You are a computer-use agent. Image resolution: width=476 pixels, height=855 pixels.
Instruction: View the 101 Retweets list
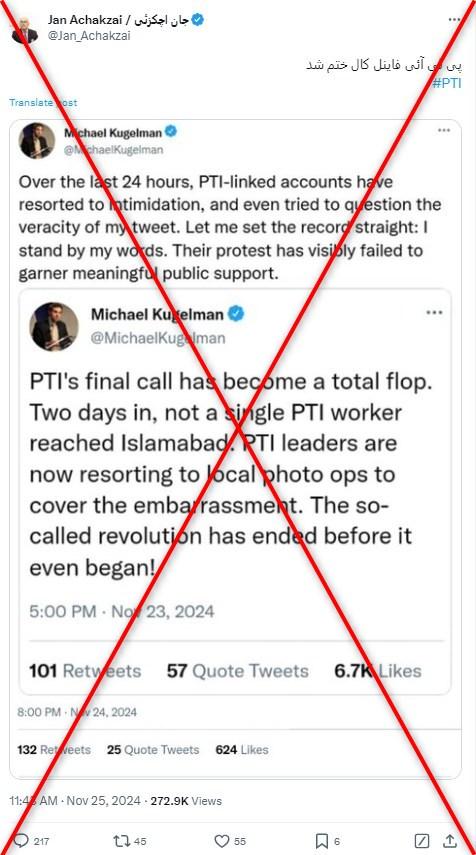85,671
